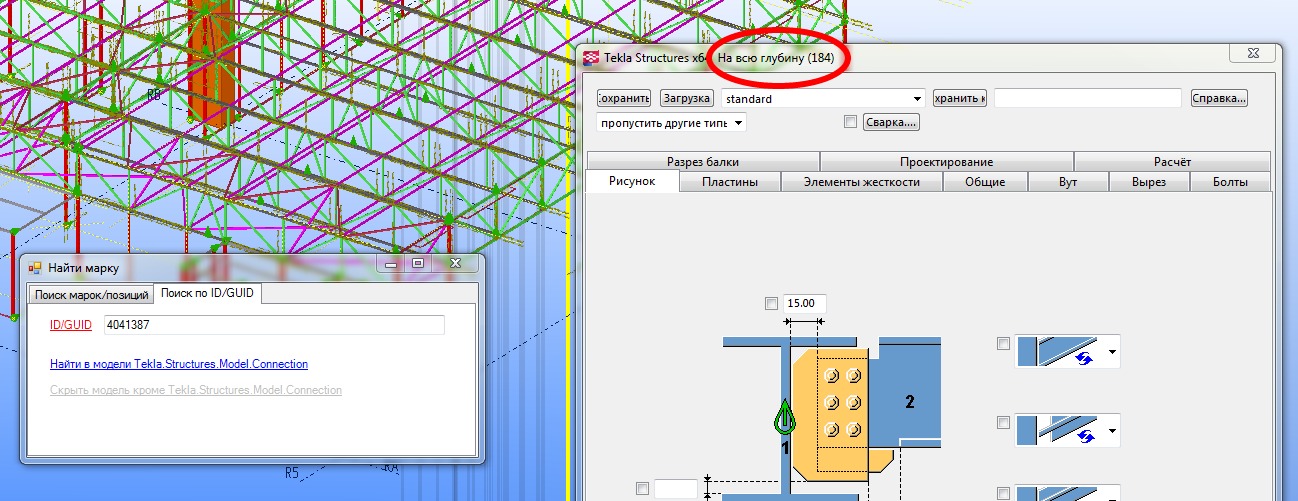Toggle the checkbox next to Сварка button

tap(850, 122)
